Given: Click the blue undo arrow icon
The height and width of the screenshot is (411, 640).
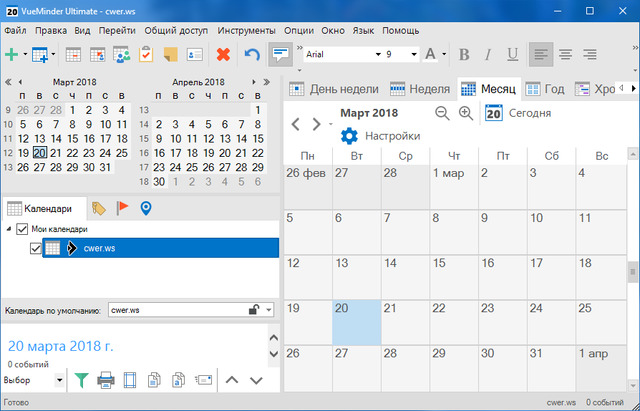Looking at the screenshot, I should [x=252, y=54].
